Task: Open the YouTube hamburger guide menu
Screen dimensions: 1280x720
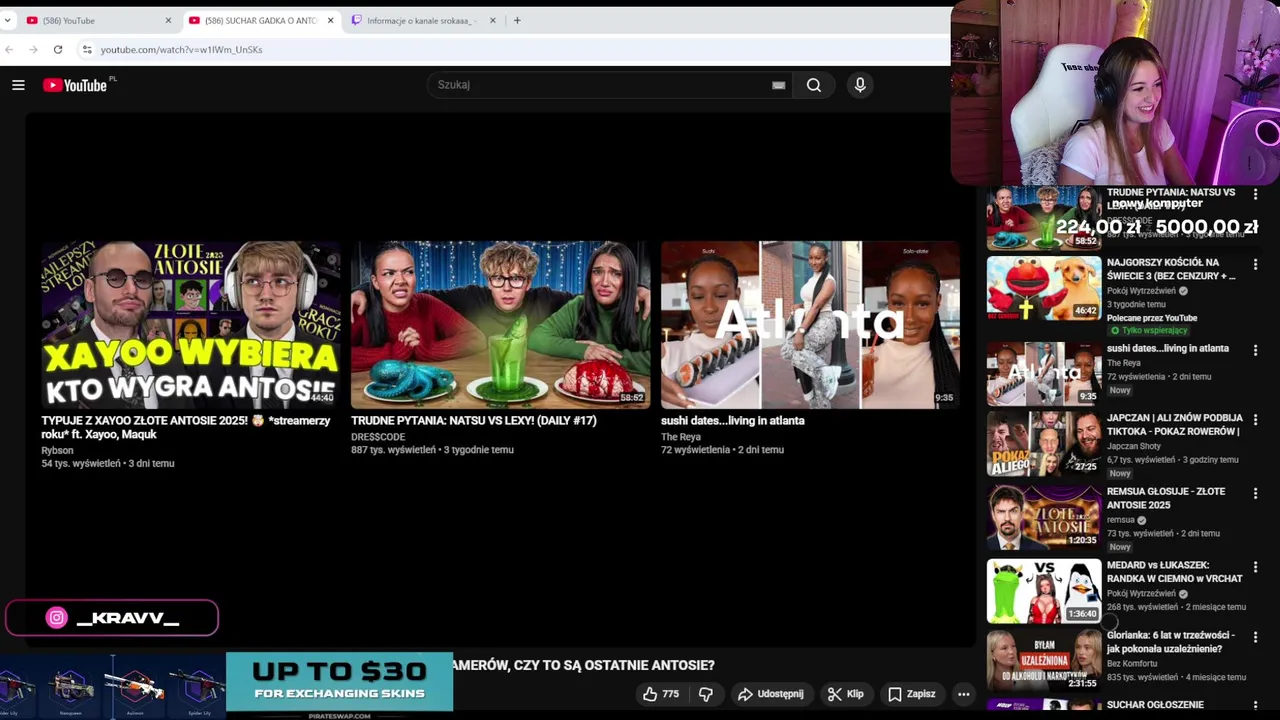Action: point(18,85)
